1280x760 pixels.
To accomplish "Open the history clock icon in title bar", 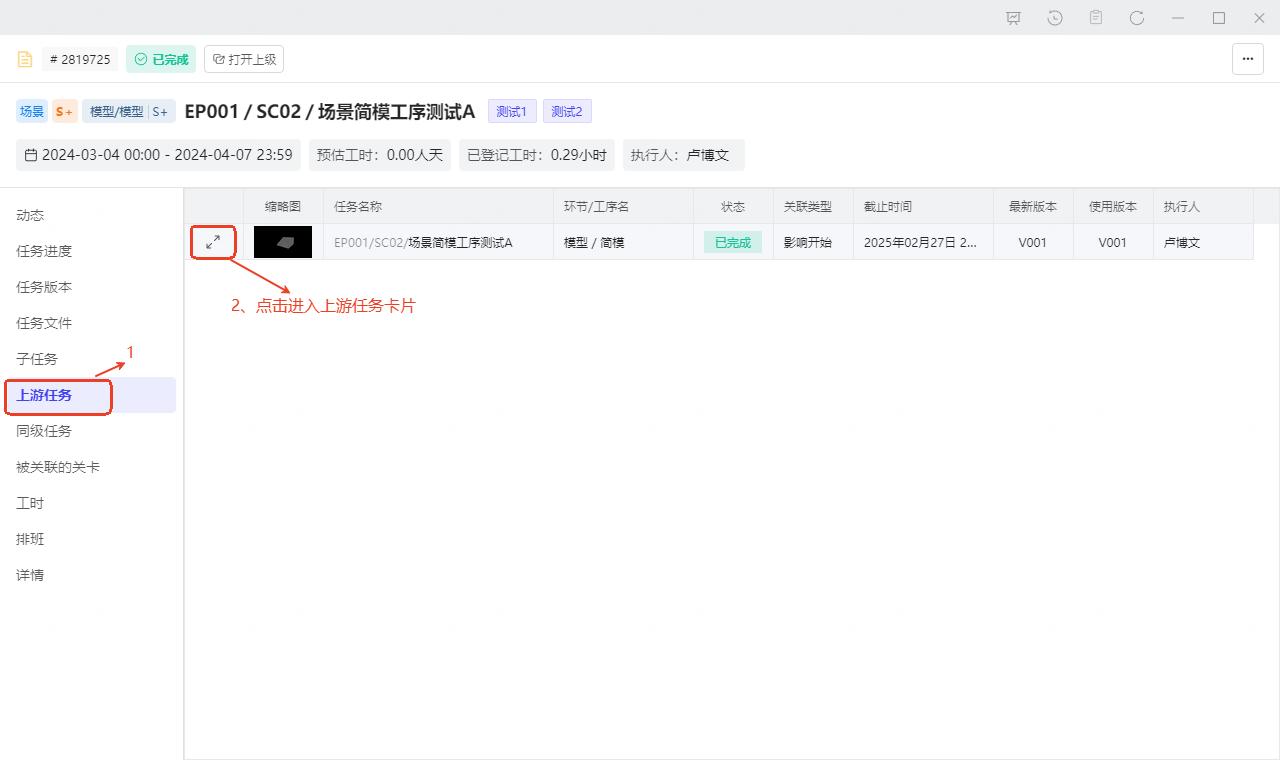I will point(1055,18).
